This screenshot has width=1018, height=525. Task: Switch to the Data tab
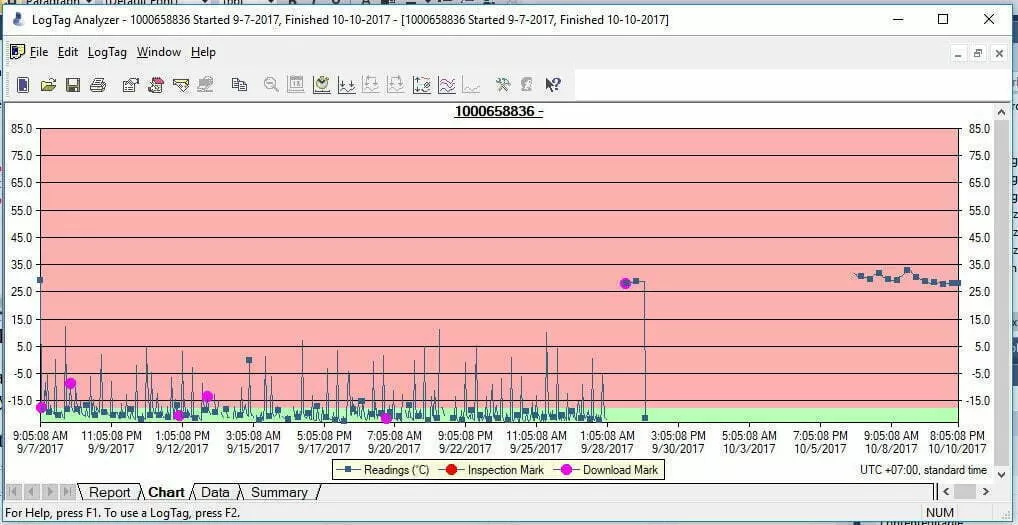[x=215, y=492]
